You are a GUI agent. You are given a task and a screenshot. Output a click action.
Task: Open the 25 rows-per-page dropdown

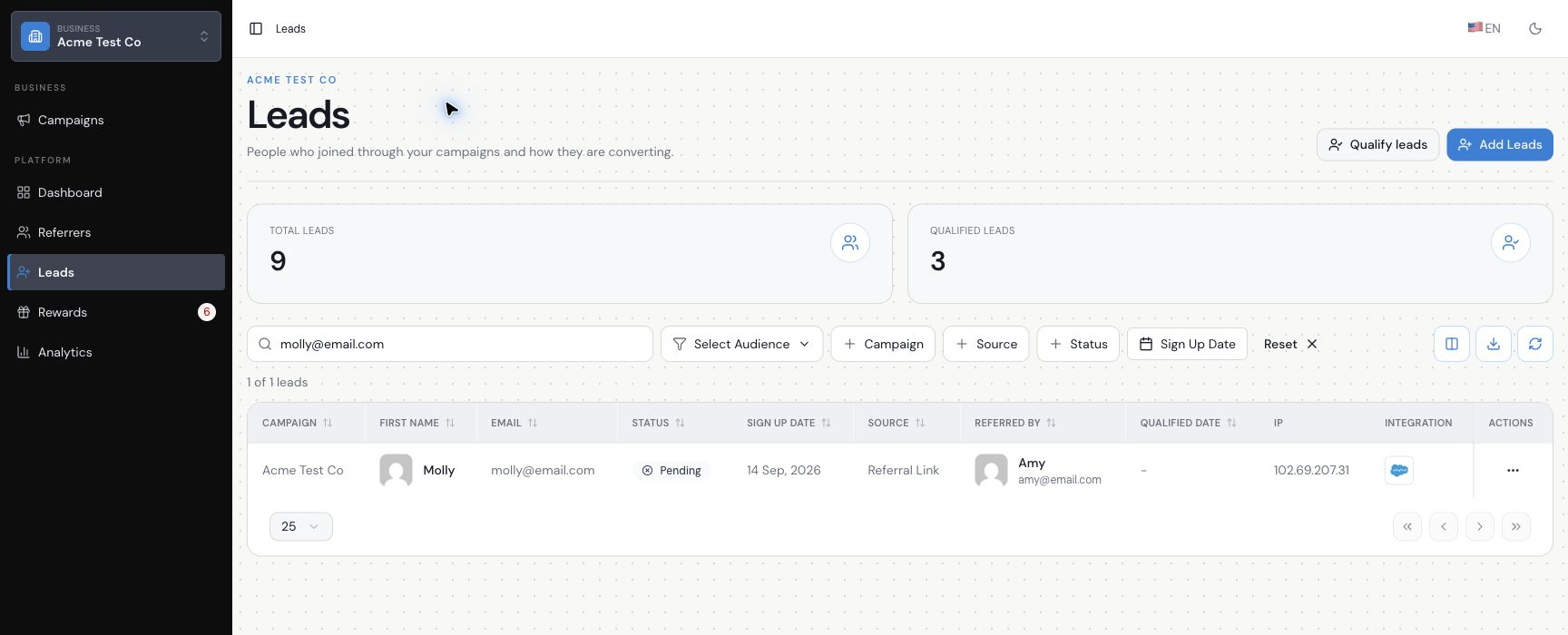[x=301, y=526]
